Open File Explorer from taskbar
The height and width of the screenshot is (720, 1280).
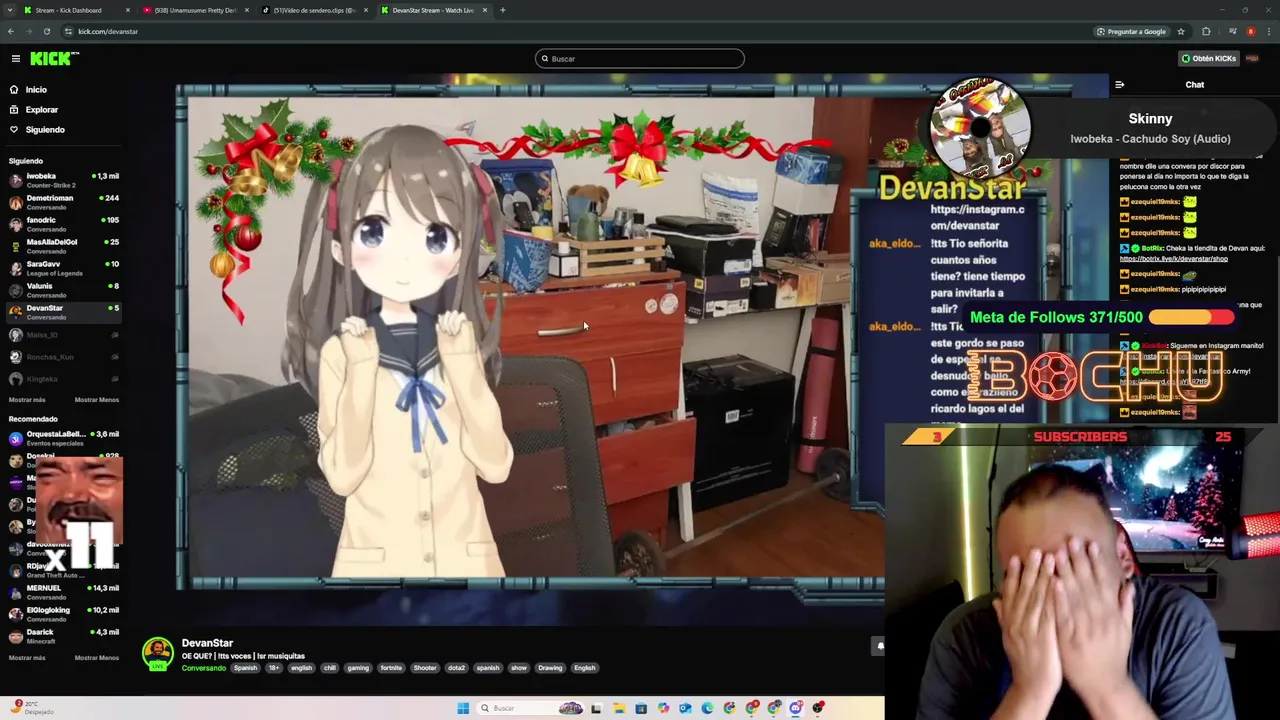tap(619, 708)
